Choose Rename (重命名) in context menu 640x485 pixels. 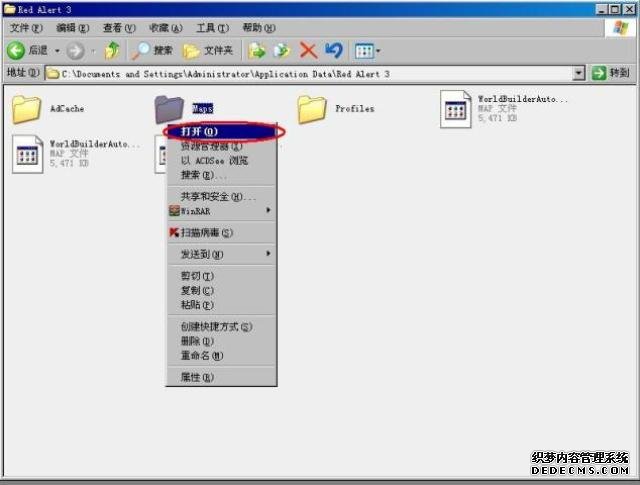pos(222,356)
